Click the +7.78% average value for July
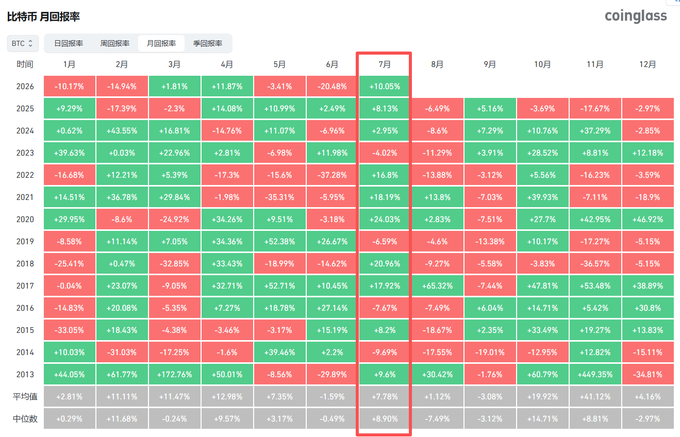 pyautogui.click(x=384, y=396)
